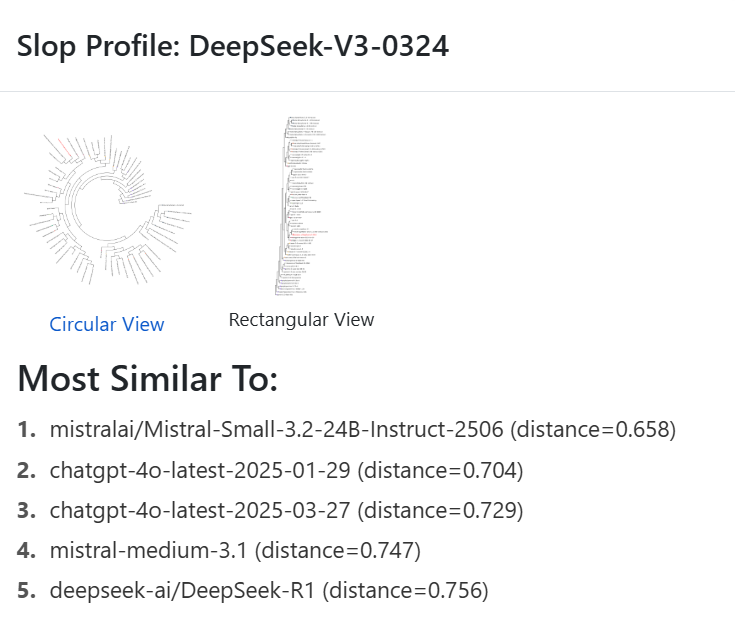Click the distance=0.747 value
The width and height of the screenshot is (735, 626).
click(338, 551)
